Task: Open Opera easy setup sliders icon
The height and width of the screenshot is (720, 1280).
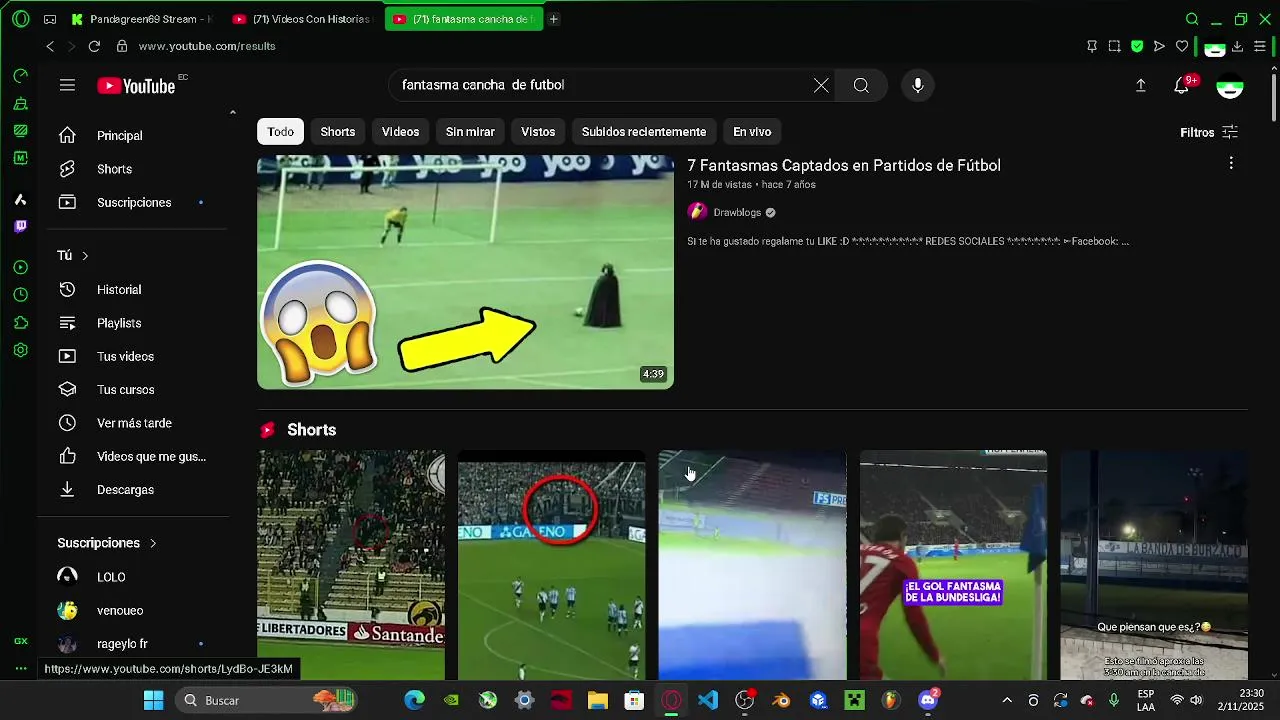Action: coord(1260,46)
